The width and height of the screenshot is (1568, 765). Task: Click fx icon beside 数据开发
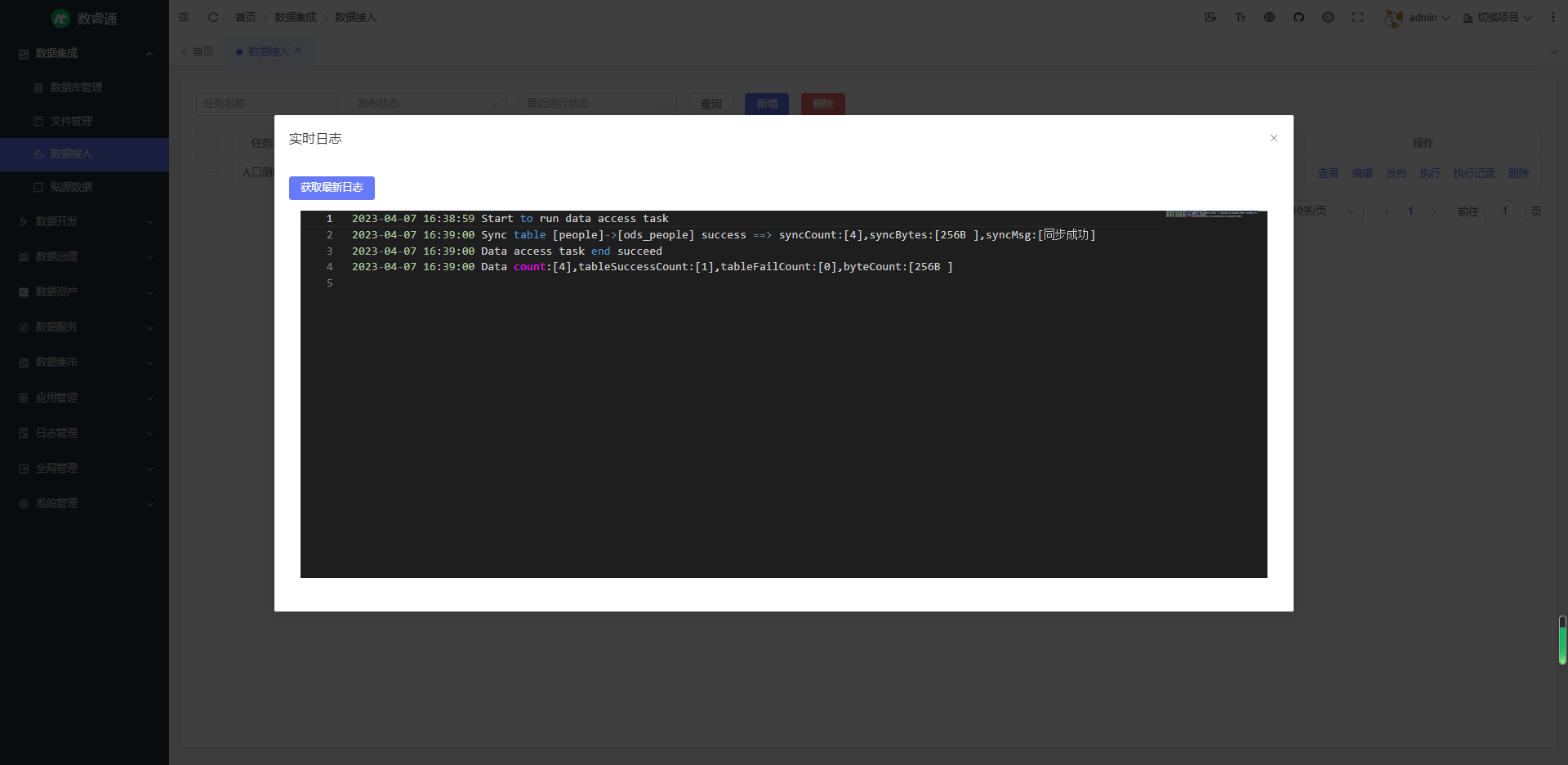pyautogui.click(x=24, y=221)
